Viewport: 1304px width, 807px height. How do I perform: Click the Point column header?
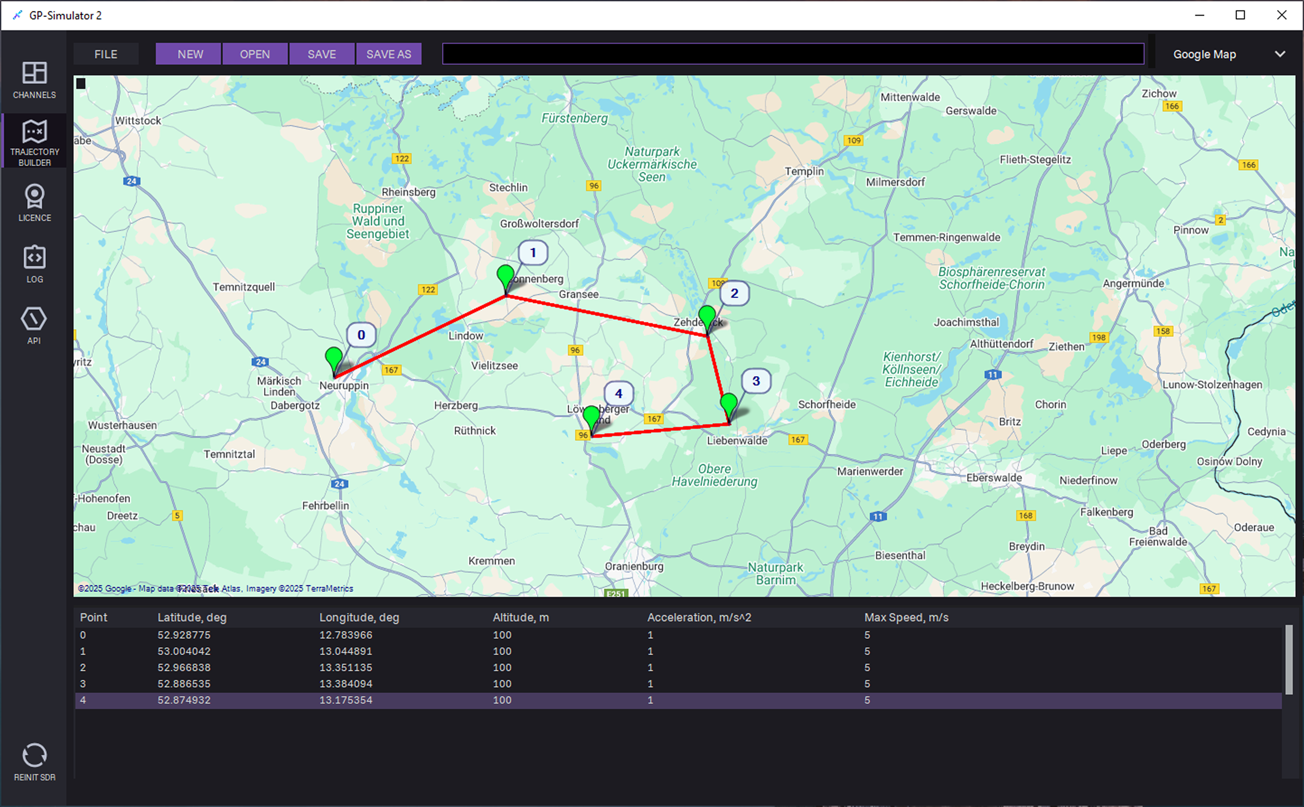click(x=94, y=618)
